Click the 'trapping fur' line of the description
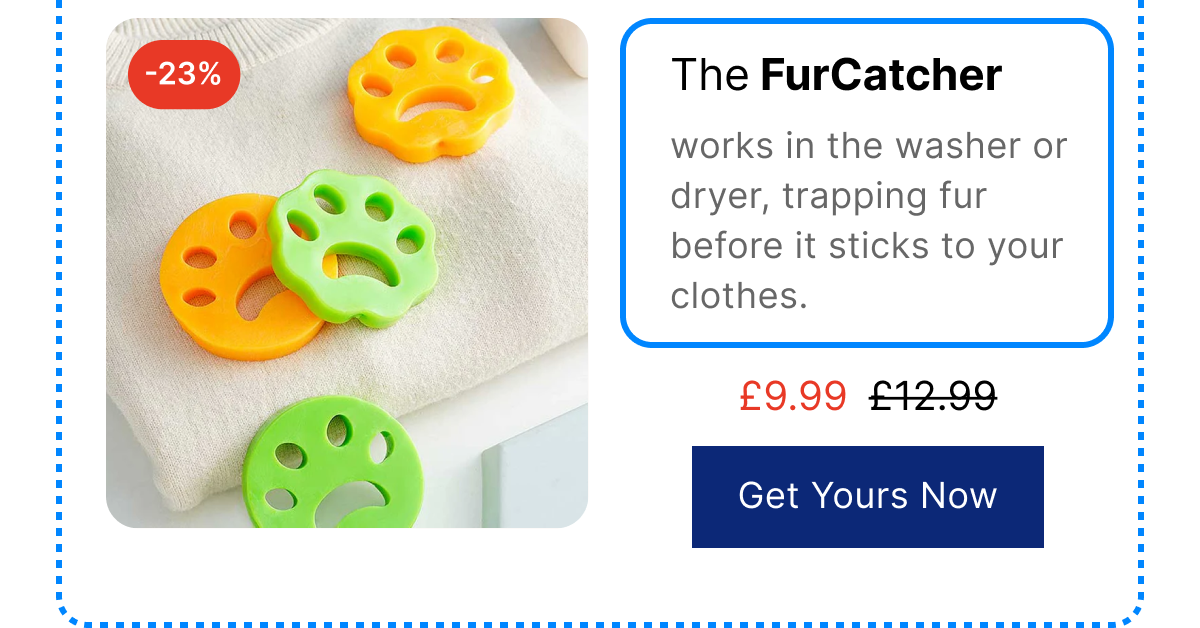This screenshot has height=628, width=1200. pyautogui.click(x=829, y=196)
